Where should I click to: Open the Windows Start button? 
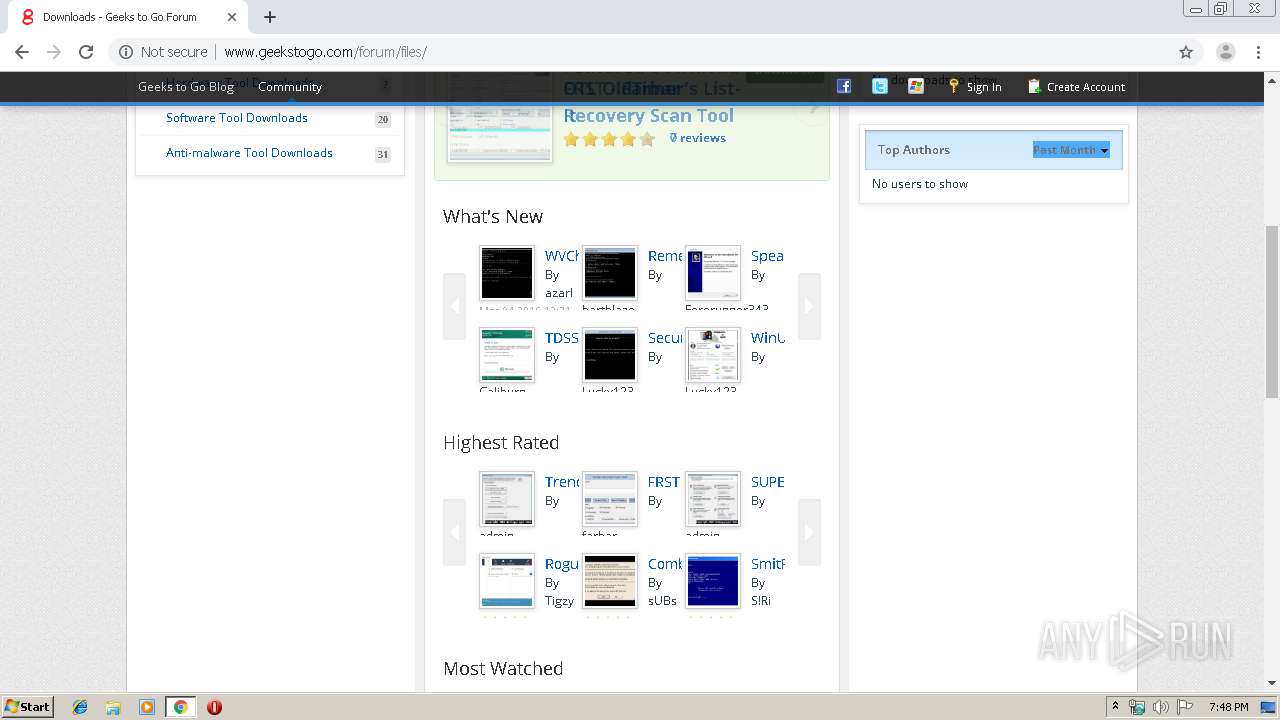coord(27,707)
